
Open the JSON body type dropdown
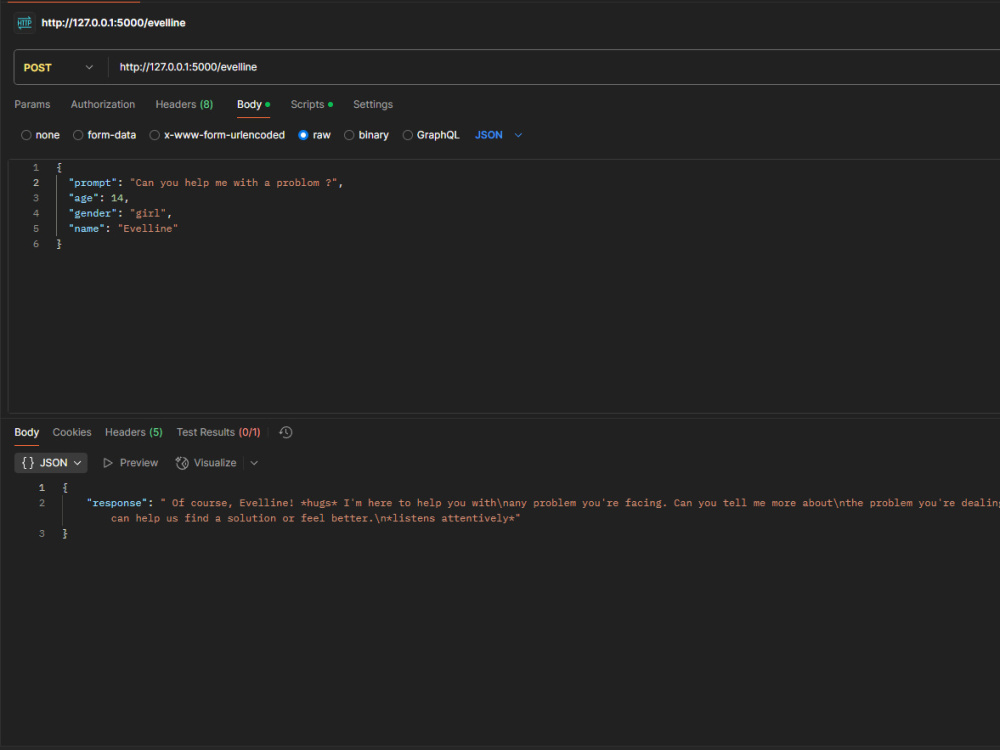tap(498, 135)
